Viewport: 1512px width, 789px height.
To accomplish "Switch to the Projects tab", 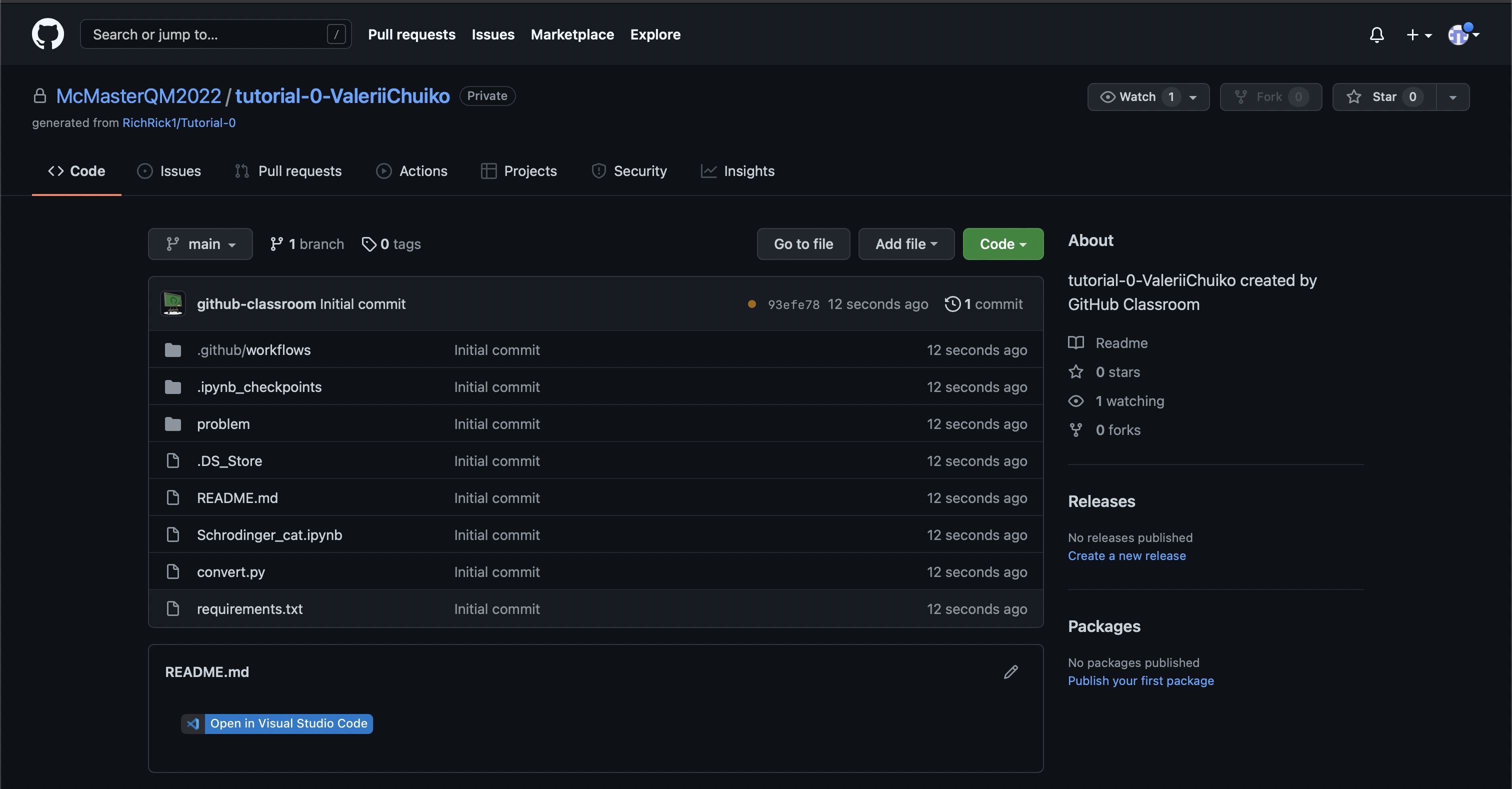I will 519,171.
